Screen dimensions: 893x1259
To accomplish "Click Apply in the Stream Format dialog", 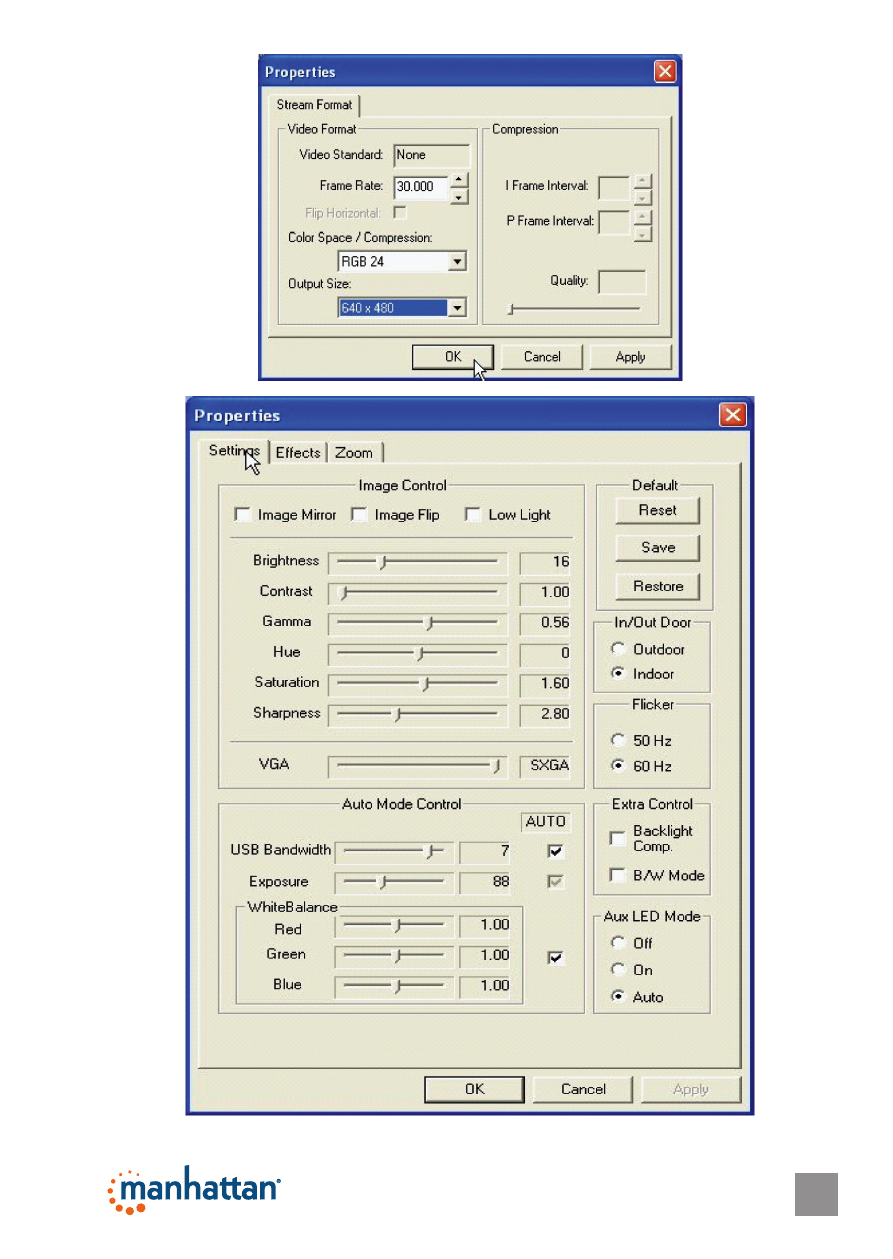I will click(630, 357).
